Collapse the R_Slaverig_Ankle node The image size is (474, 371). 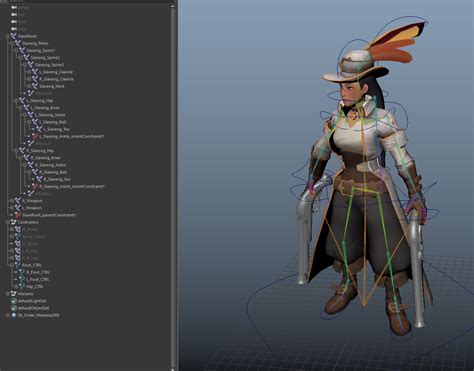click(x=25, y=165)
